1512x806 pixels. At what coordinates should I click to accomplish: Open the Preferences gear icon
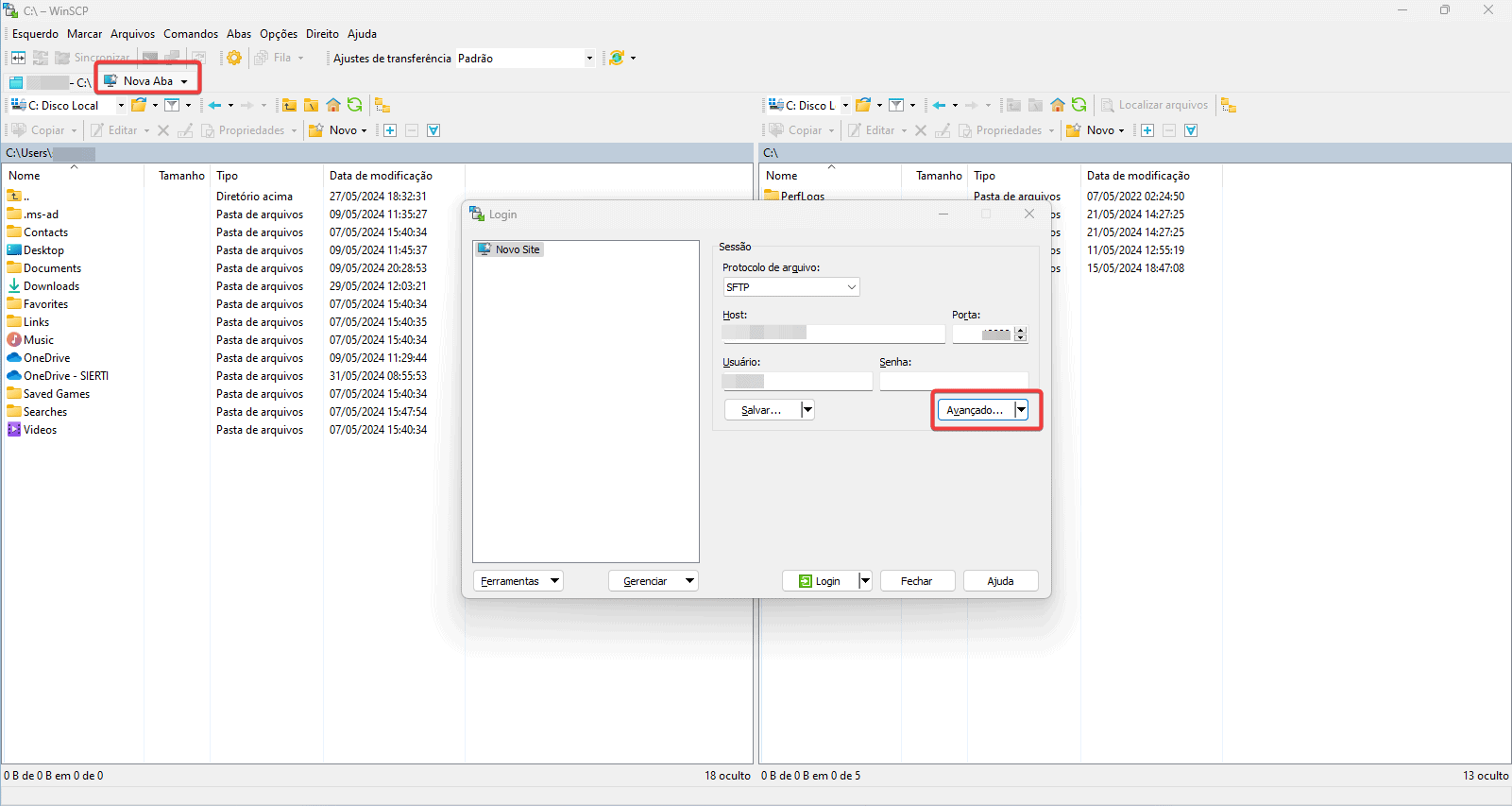pyautogui.click(x=234, y=58)
